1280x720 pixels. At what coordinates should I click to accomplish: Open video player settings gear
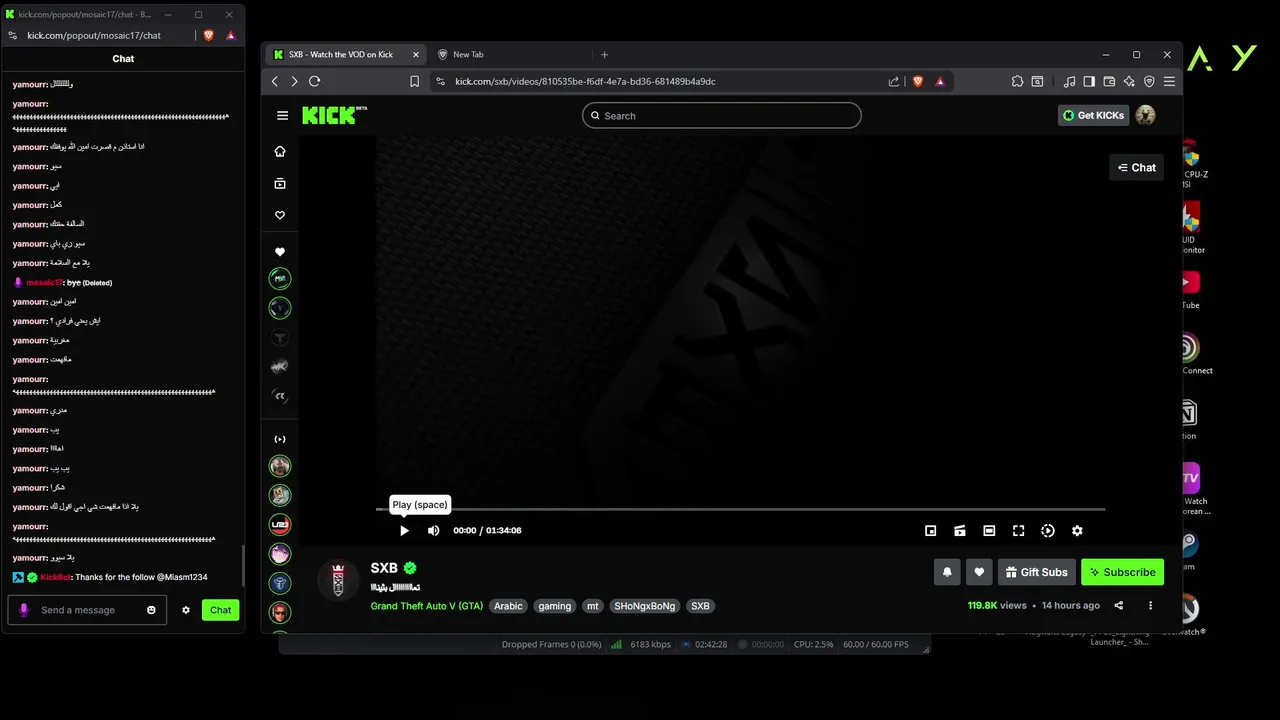click(1077, 531)
